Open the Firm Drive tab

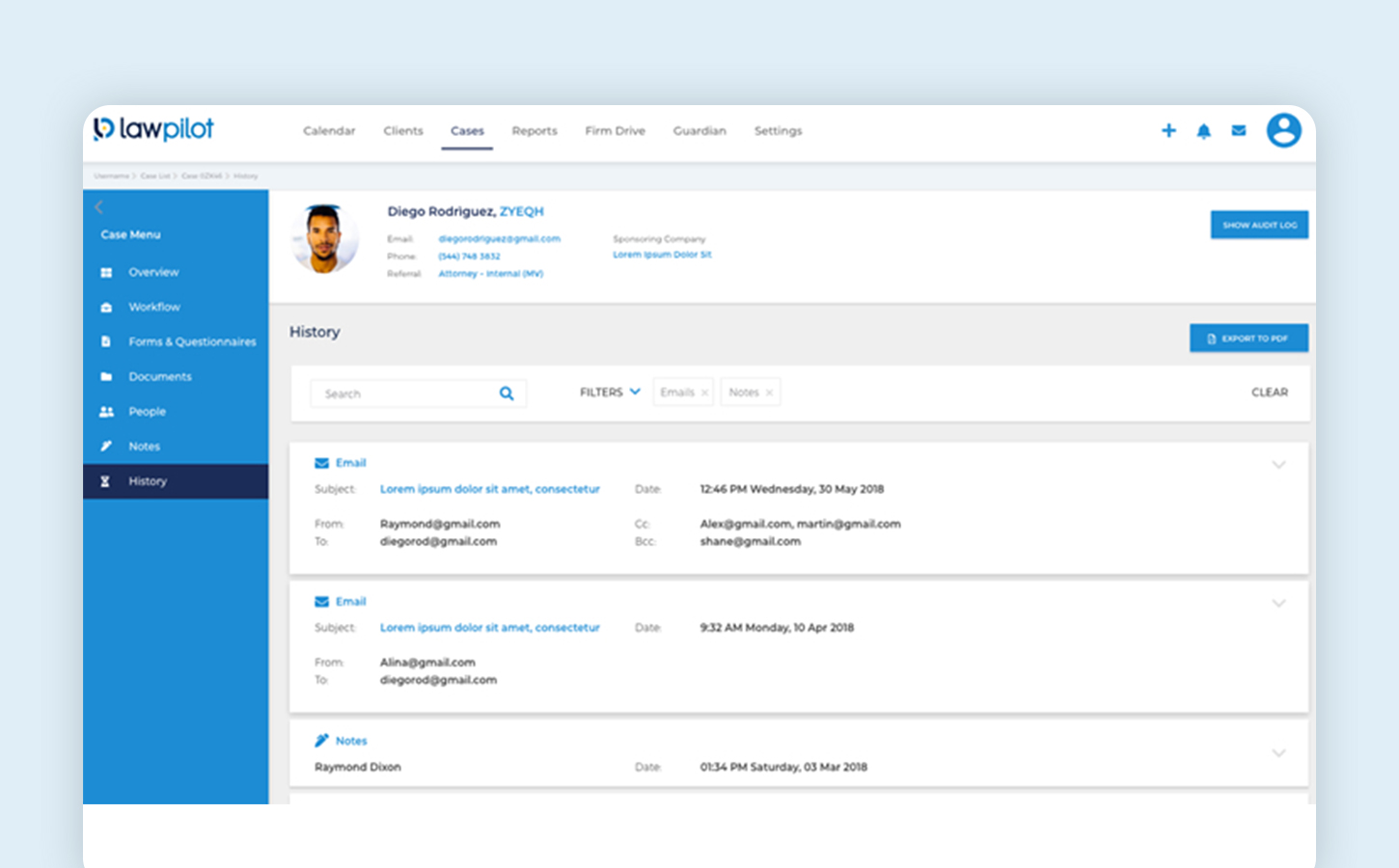coord(615,131)
